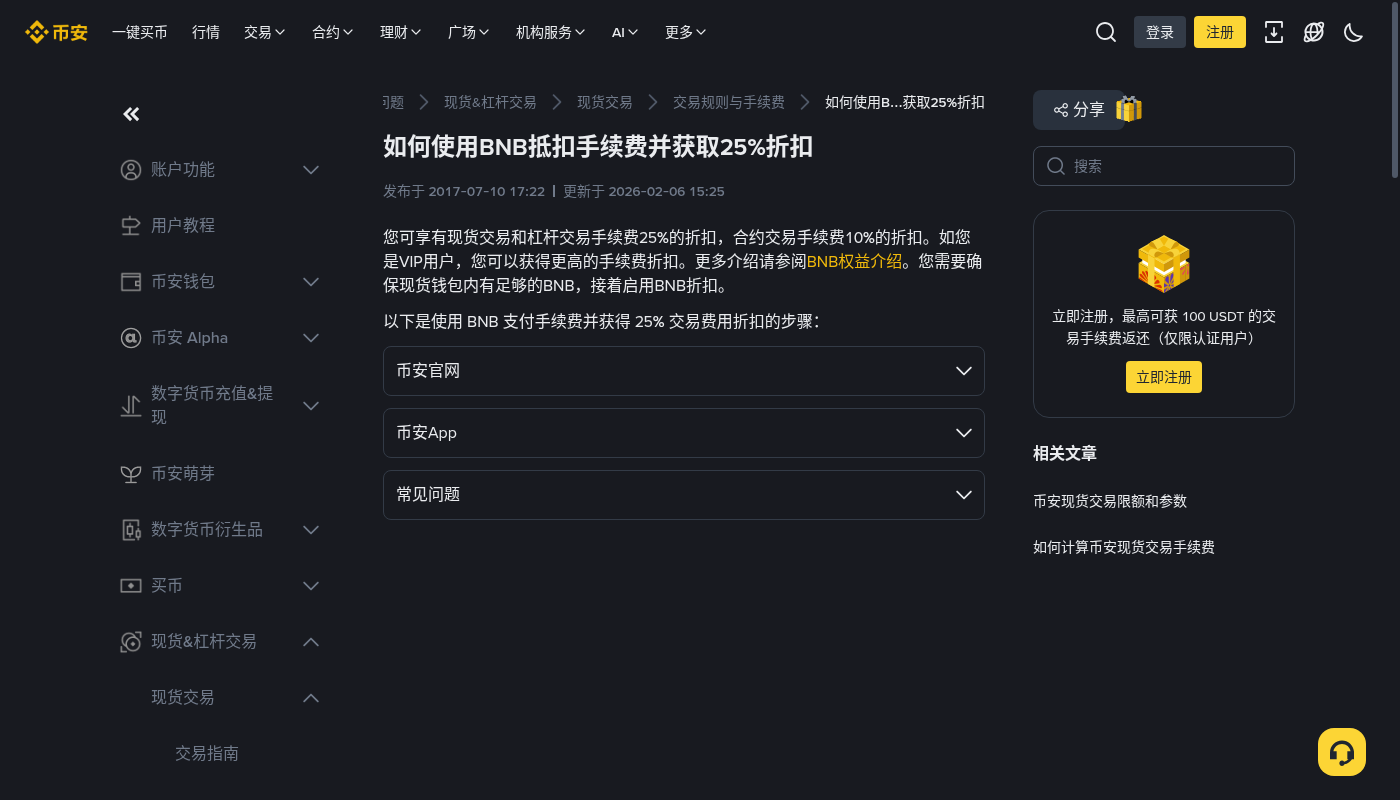Image resolution: width=1400 pixels, height=800 pixels.
Task: Select 交易指南 in sidebar
Action: (207, 754)
